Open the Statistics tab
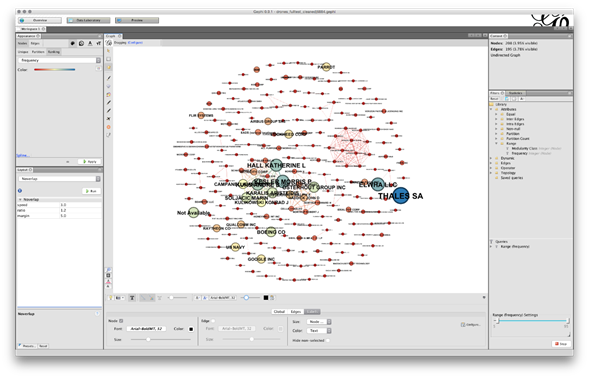The image size is (589, 378). point(515,93)
